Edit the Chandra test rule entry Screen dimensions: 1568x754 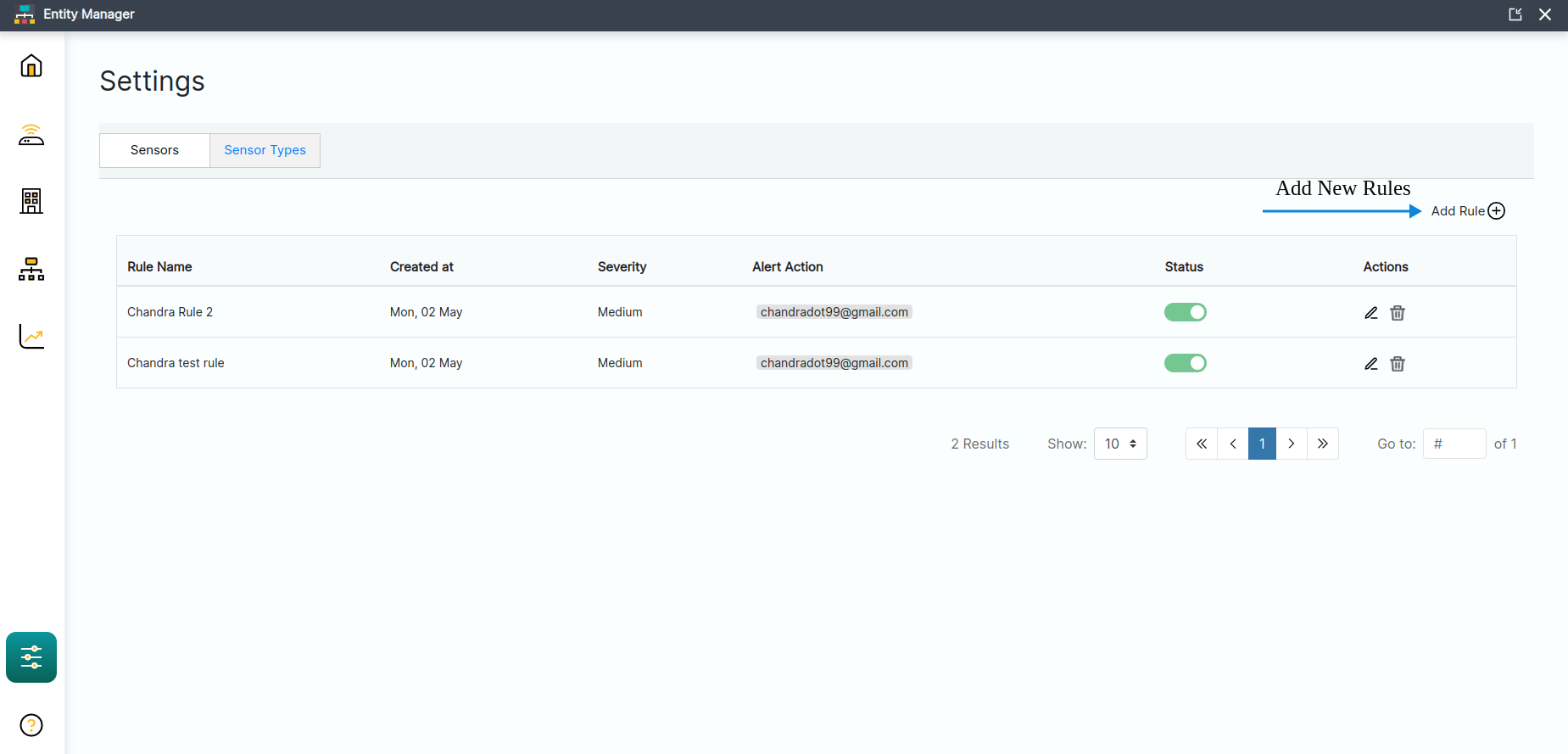[x=1371, y=364]
